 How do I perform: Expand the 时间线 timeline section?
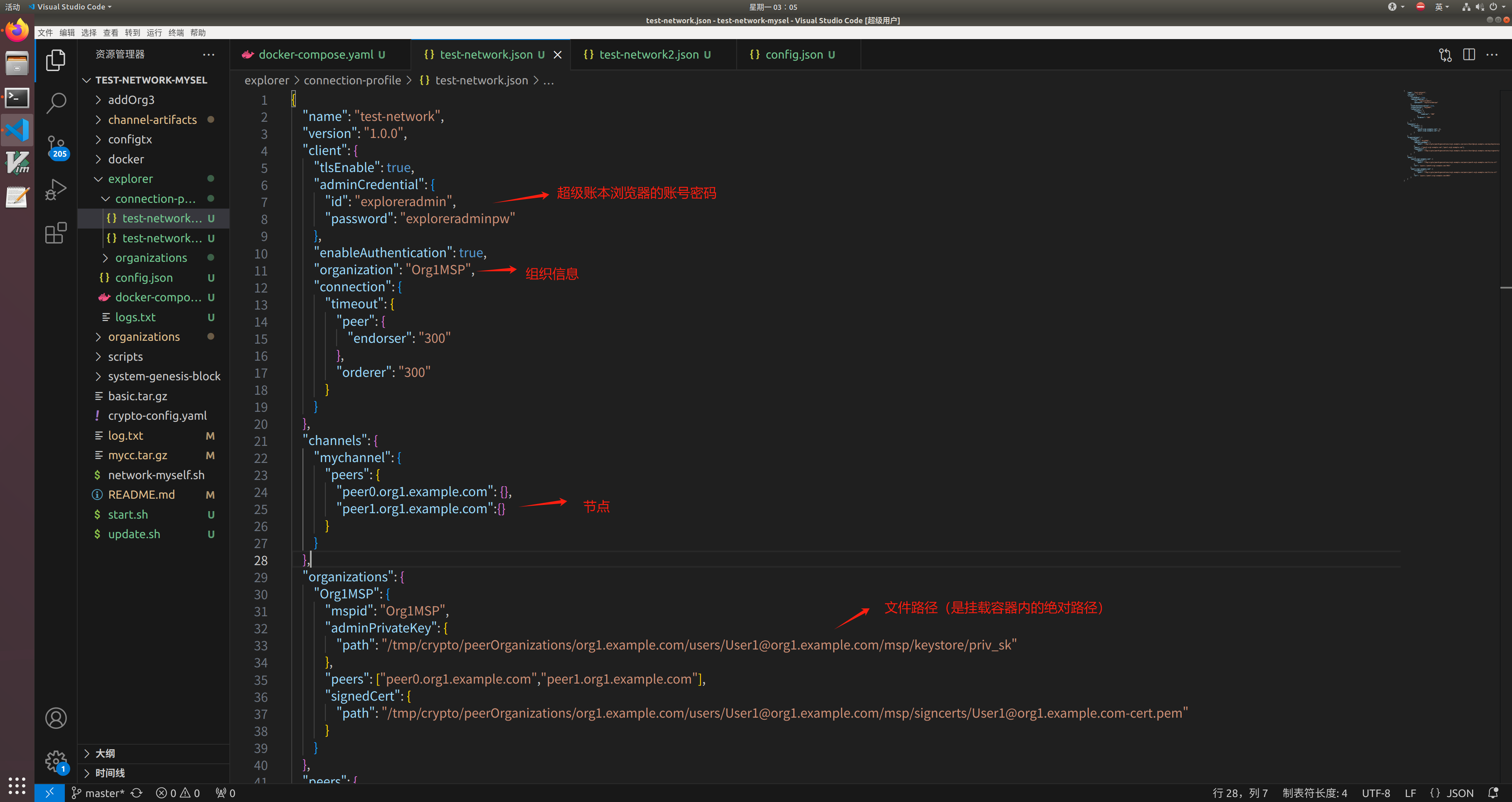[x=153, y=773]
